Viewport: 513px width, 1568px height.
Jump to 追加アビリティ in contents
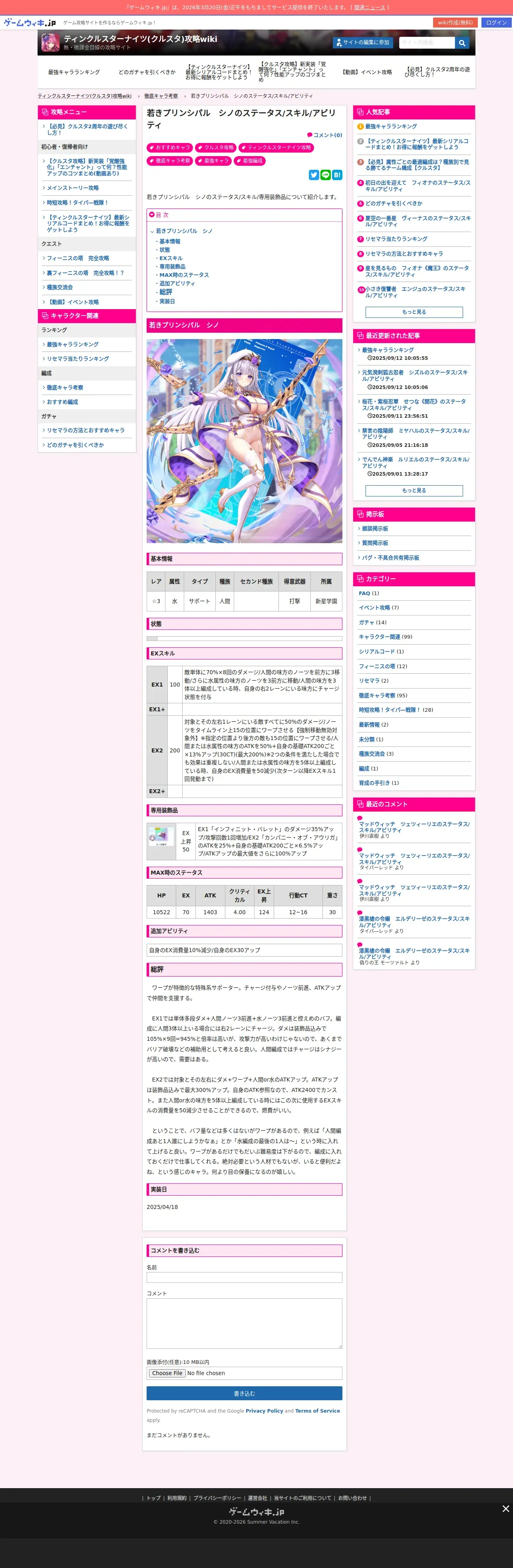point(177,284)
